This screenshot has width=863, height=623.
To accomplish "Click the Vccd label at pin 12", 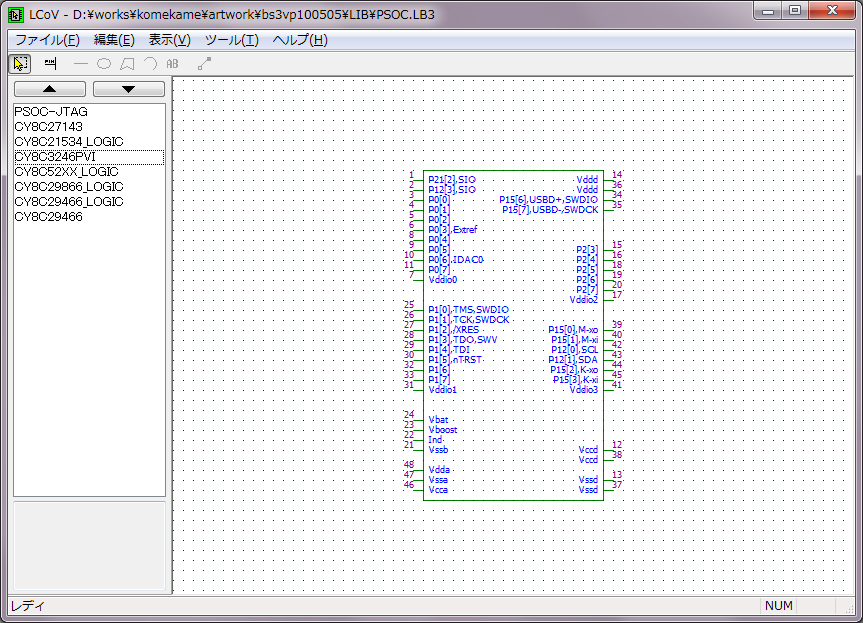I will (588, 450).
